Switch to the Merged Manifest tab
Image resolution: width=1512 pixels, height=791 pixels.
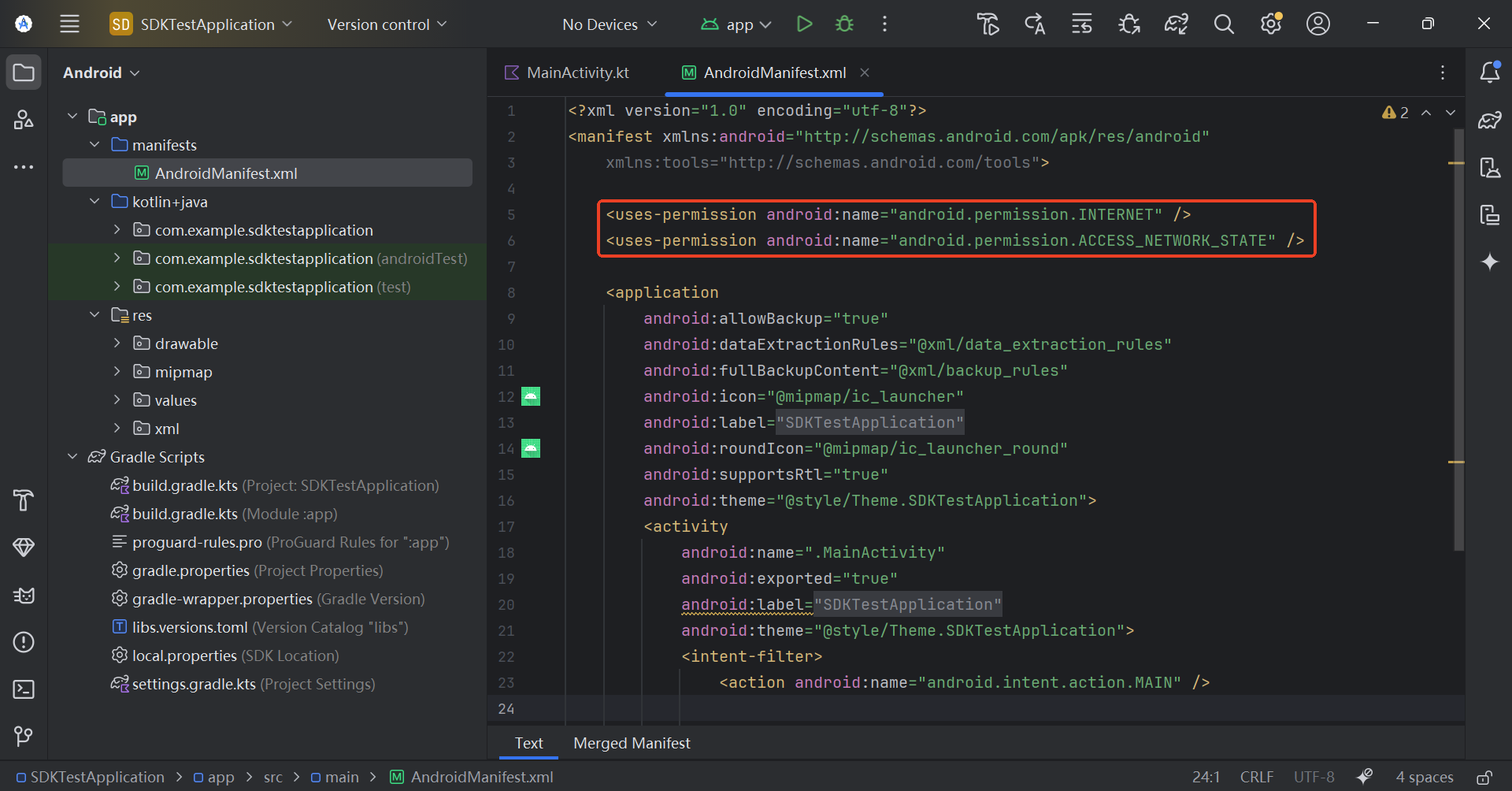coord(632,742)
